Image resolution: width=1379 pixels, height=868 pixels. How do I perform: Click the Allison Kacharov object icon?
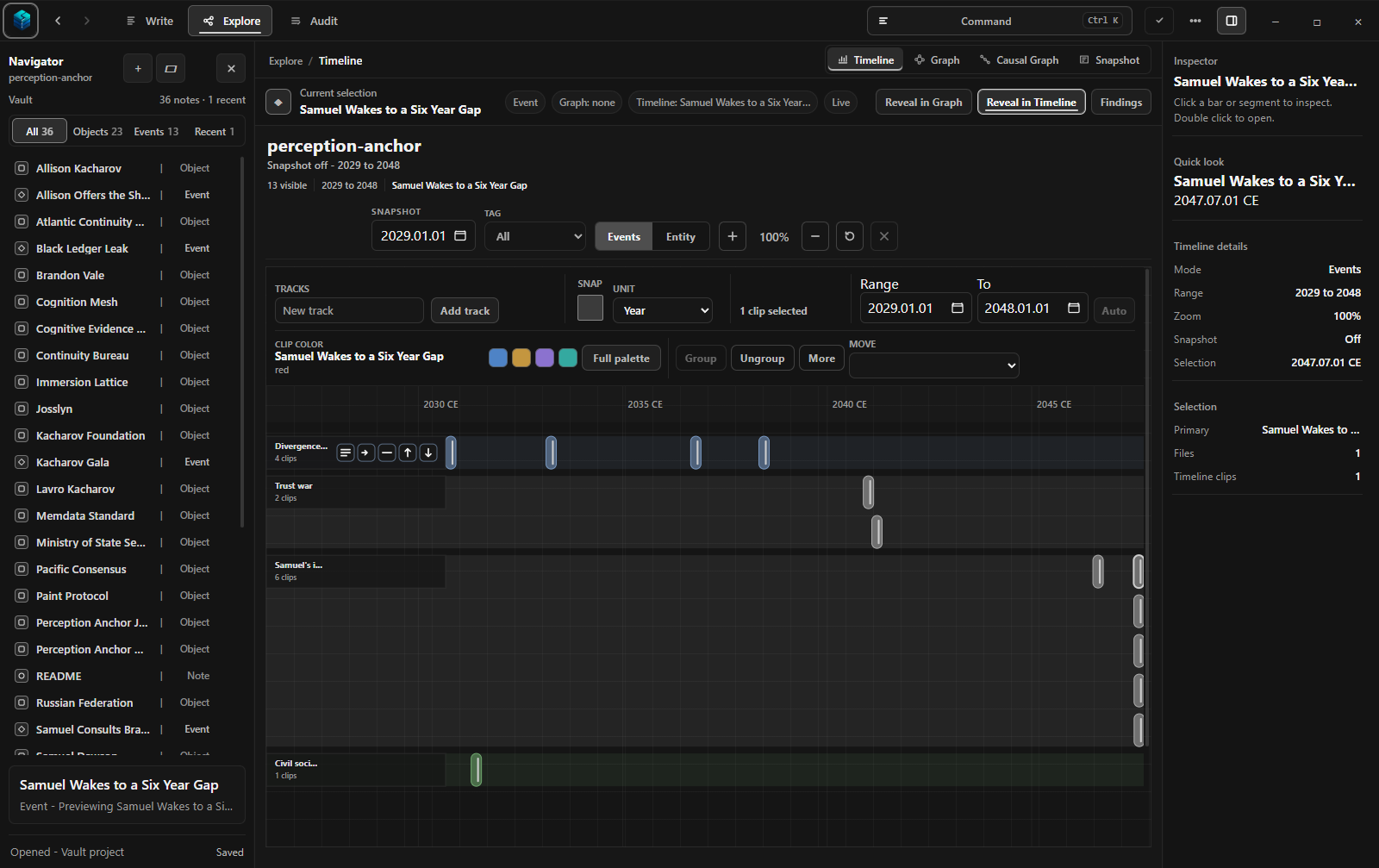(22, 168)
